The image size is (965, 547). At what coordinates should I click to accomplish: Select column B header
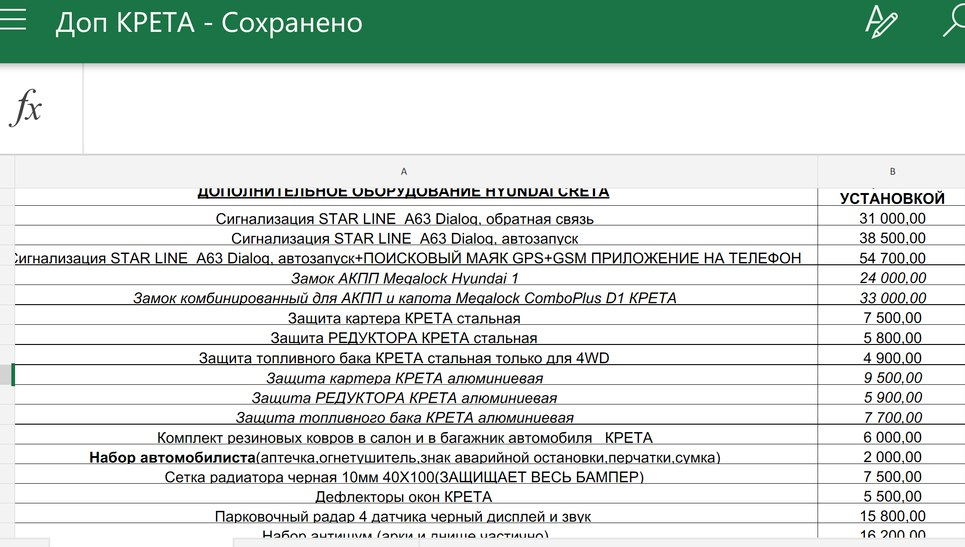(x=892, y=172)
